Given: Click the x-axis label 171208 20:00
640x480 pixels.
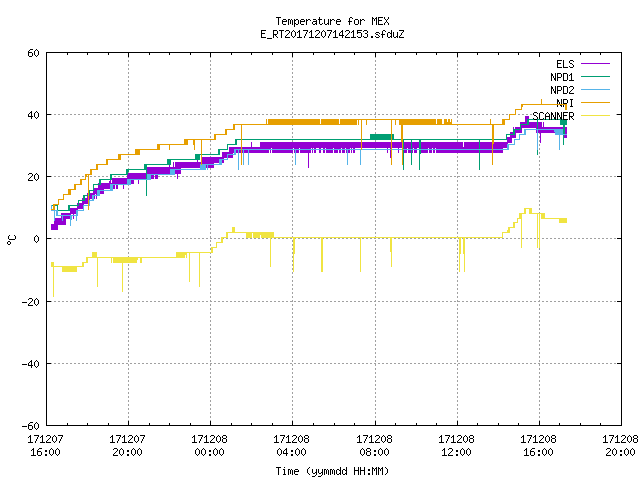Looking at the screenshot, I should tap(620, 446).
